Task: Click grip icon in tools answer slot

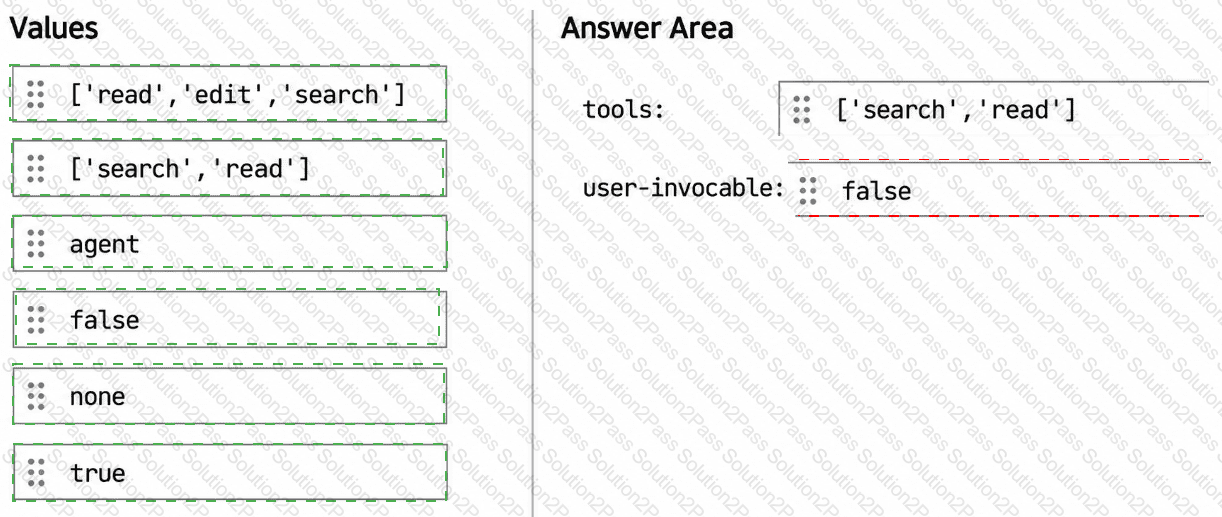Action: (x=801, y=109)
